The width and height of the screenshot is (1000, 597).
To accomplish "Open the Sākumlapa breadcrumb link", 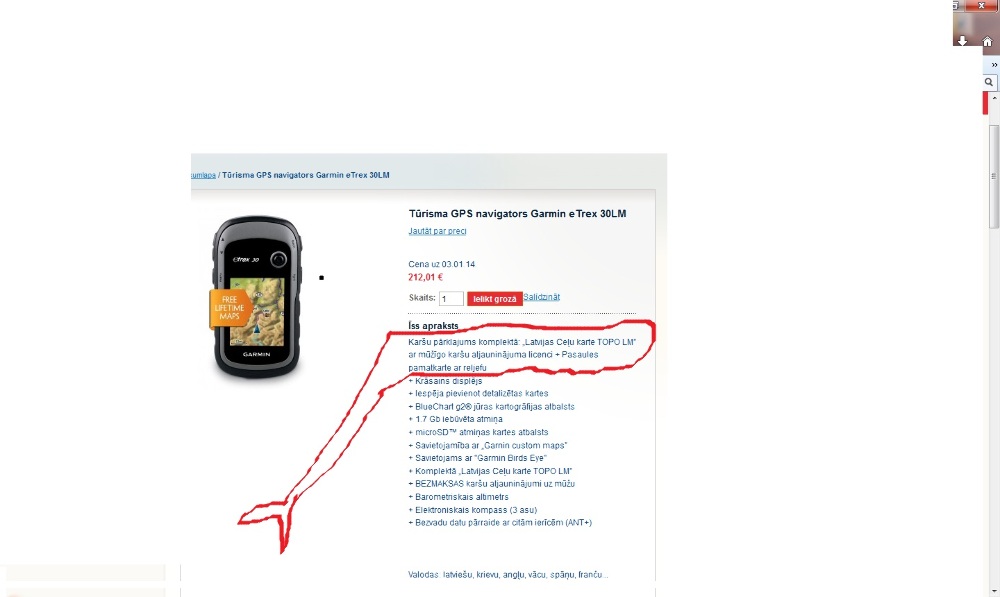I will [203, 175].
